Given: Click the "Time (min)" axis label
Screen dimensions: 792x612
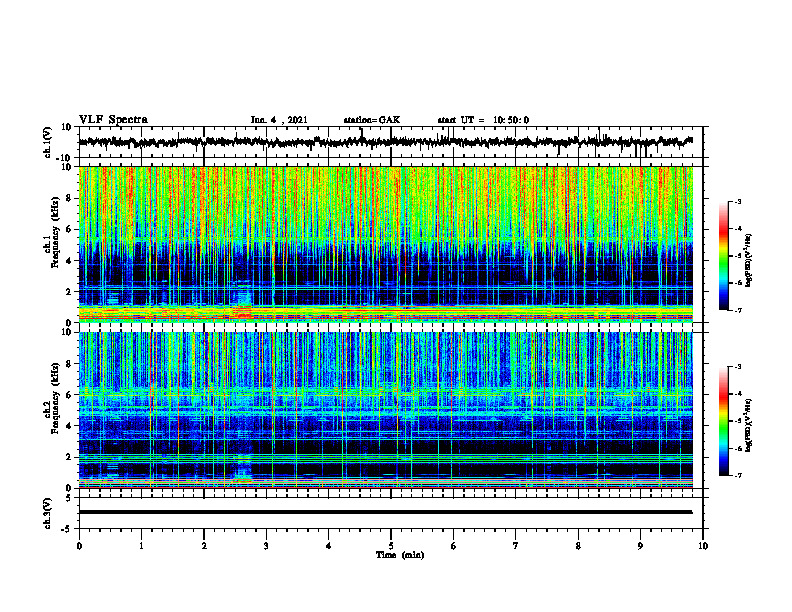Looking at the screenshot, I should tap(400, 555).
